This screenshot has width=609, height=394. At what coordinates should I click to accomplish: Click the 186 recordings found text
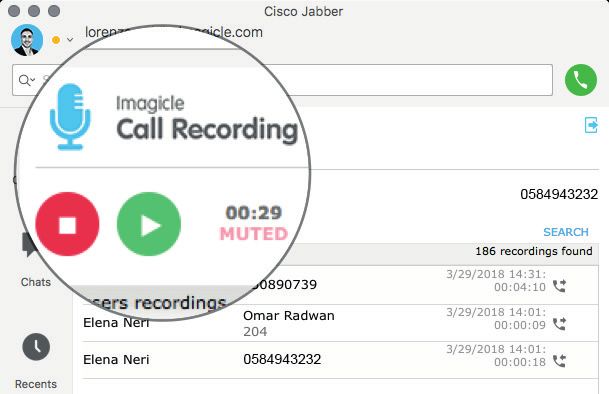[534, 251]
